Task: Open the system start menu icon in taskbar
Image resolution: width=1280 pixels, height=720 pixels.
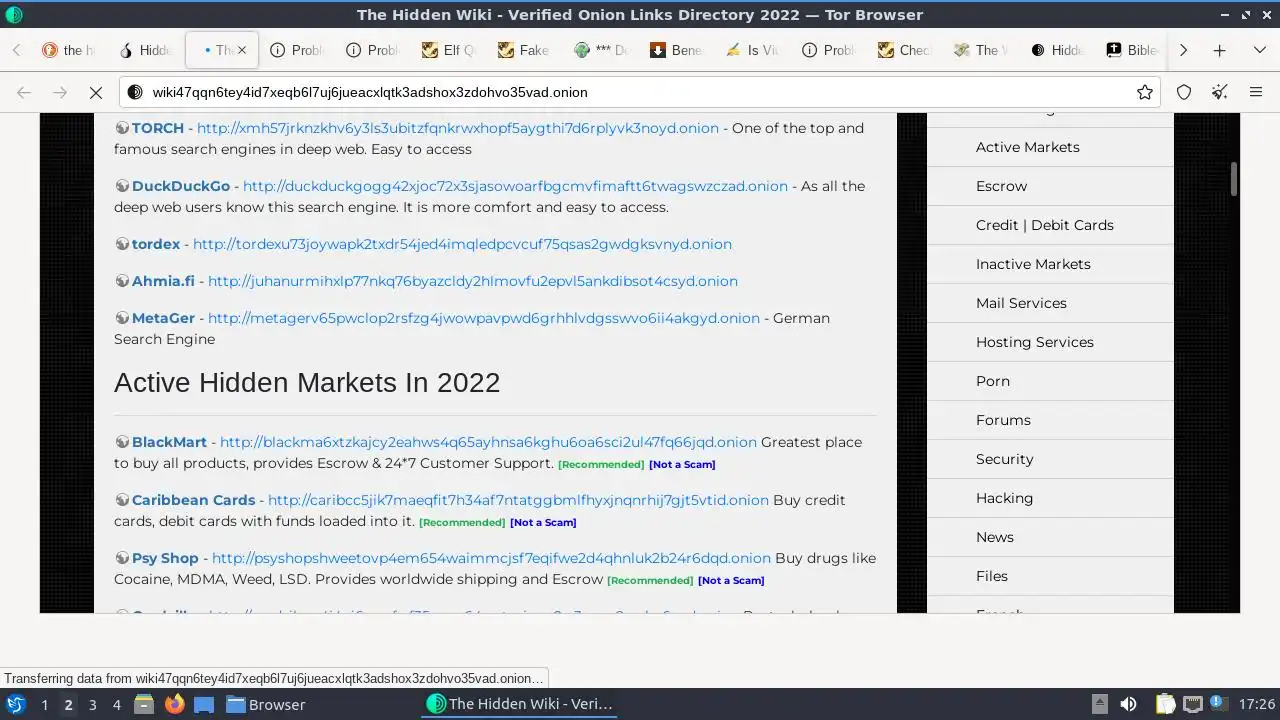Action: 16,704
